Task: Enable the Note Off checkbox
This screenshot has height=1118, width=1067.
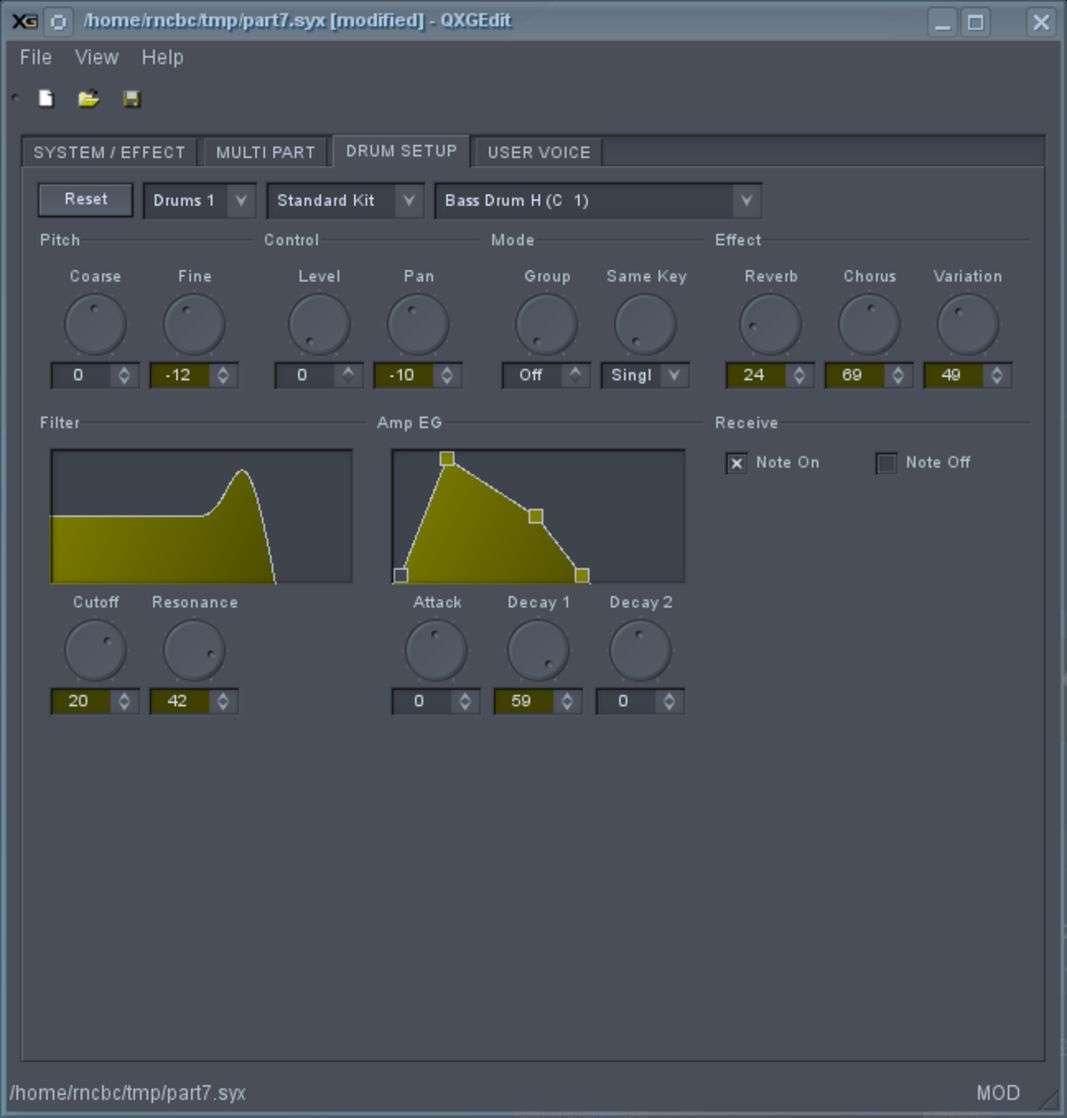Action: (x=886, y=463)
